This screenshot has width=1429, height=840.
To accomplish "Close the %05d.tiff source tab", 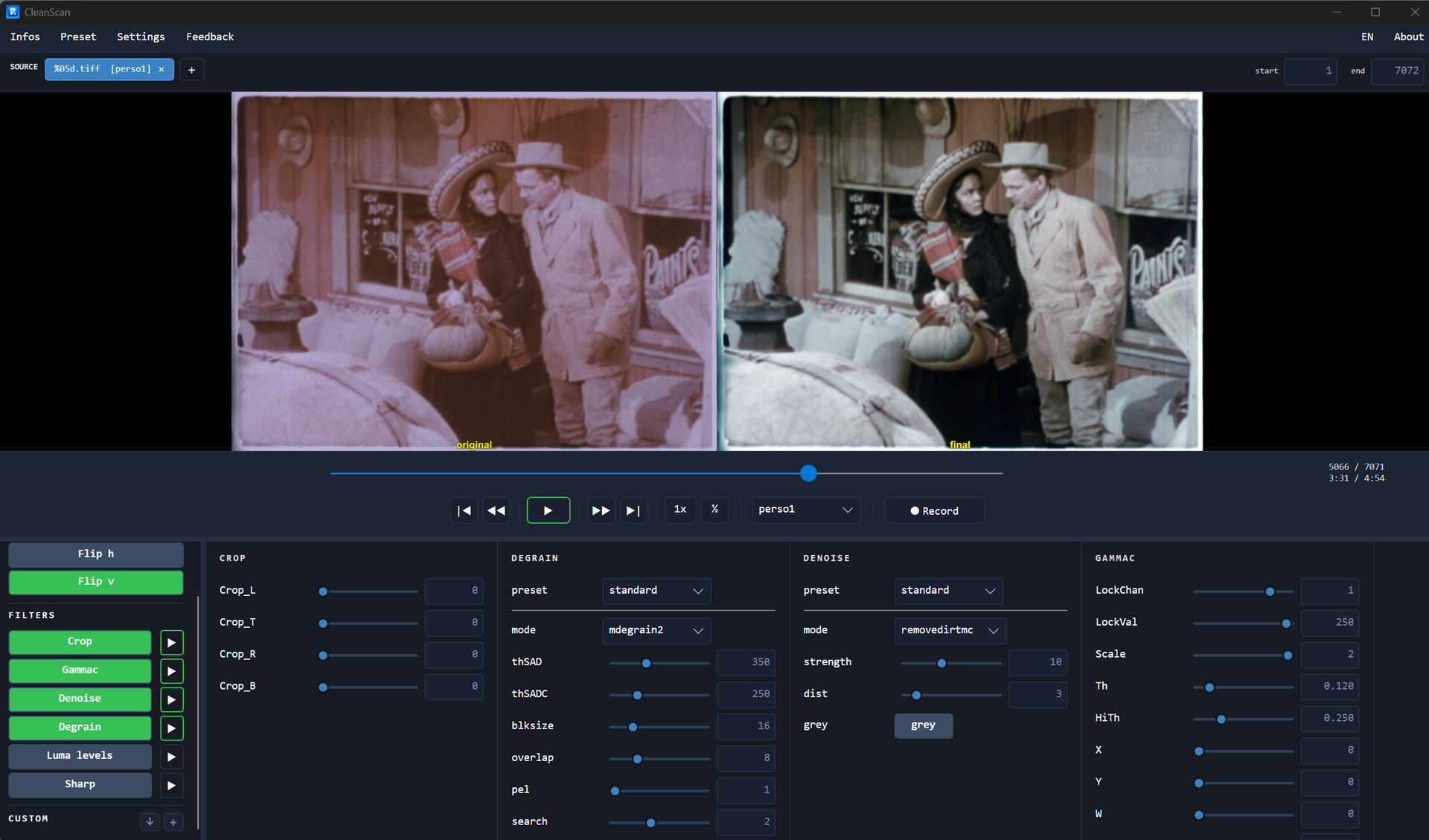I will (x=162, y=69).
